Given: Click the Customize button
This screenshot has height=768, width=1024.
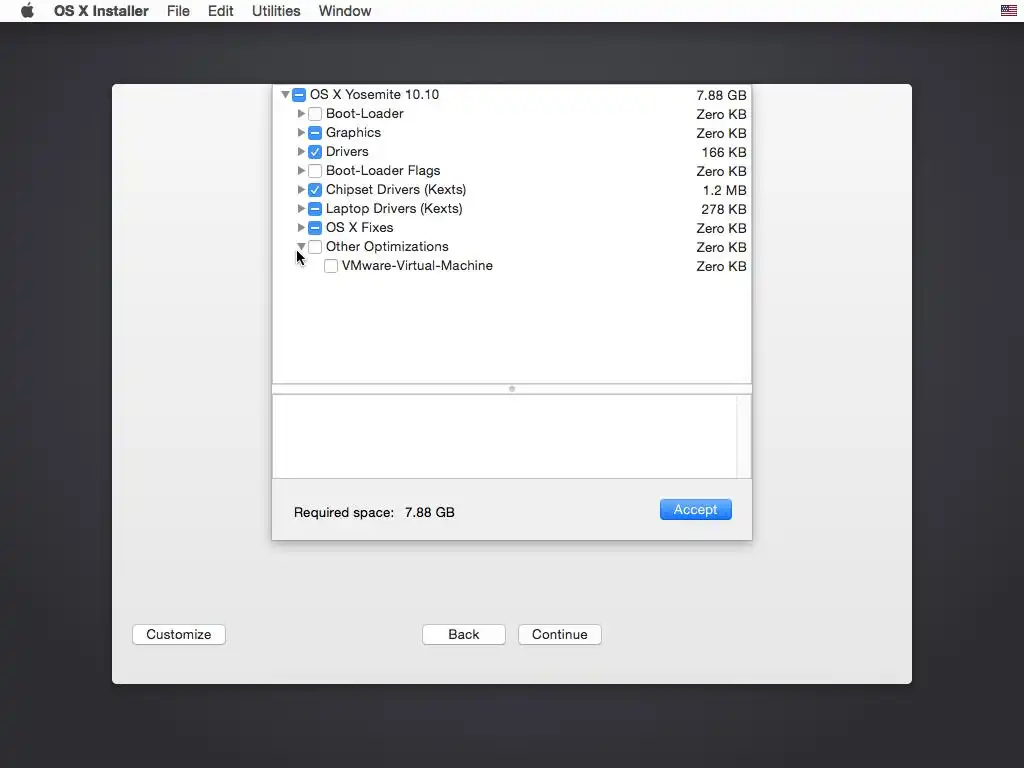Looking at the screenshot, I should pos(179,634).
